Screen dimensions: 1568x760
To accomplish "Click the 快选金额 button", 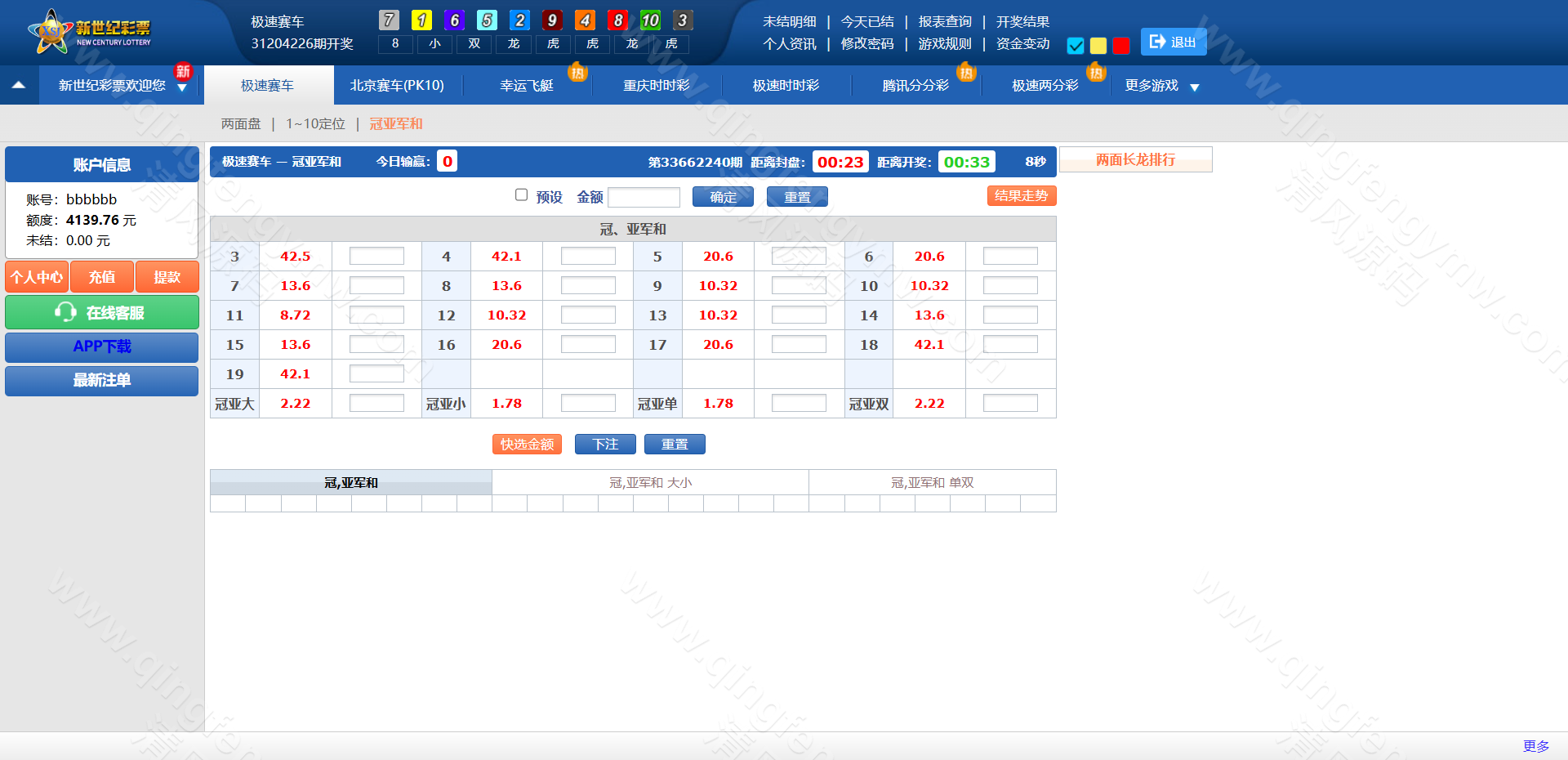I will tap(527, 444).
